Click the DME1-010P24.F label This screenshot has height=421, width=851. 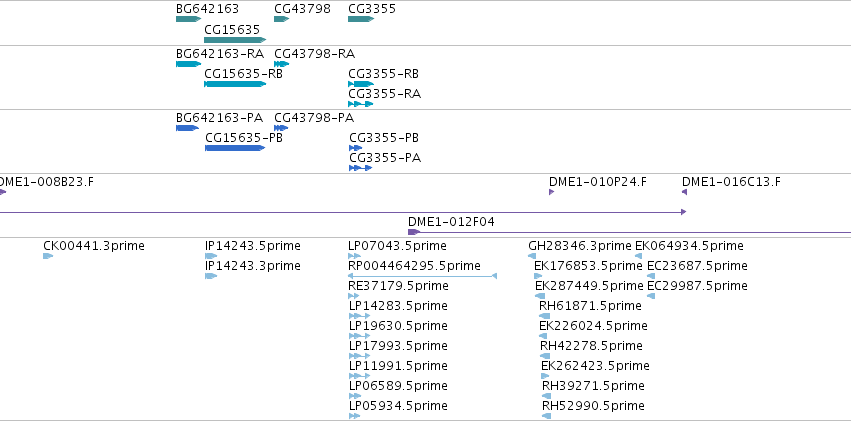(x=598, y=182)
